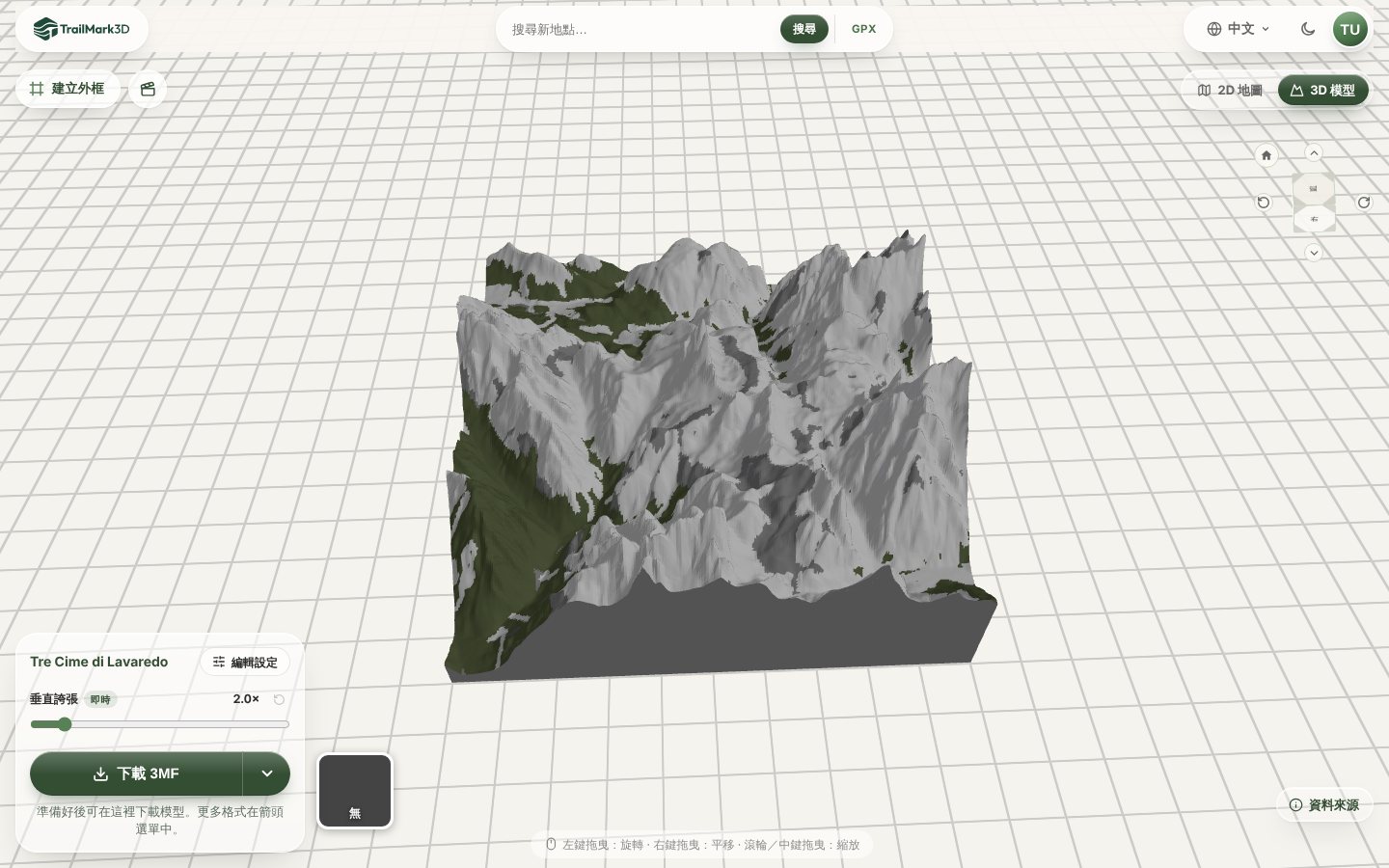Rotate the view counterclockwise

(1264, 203)
